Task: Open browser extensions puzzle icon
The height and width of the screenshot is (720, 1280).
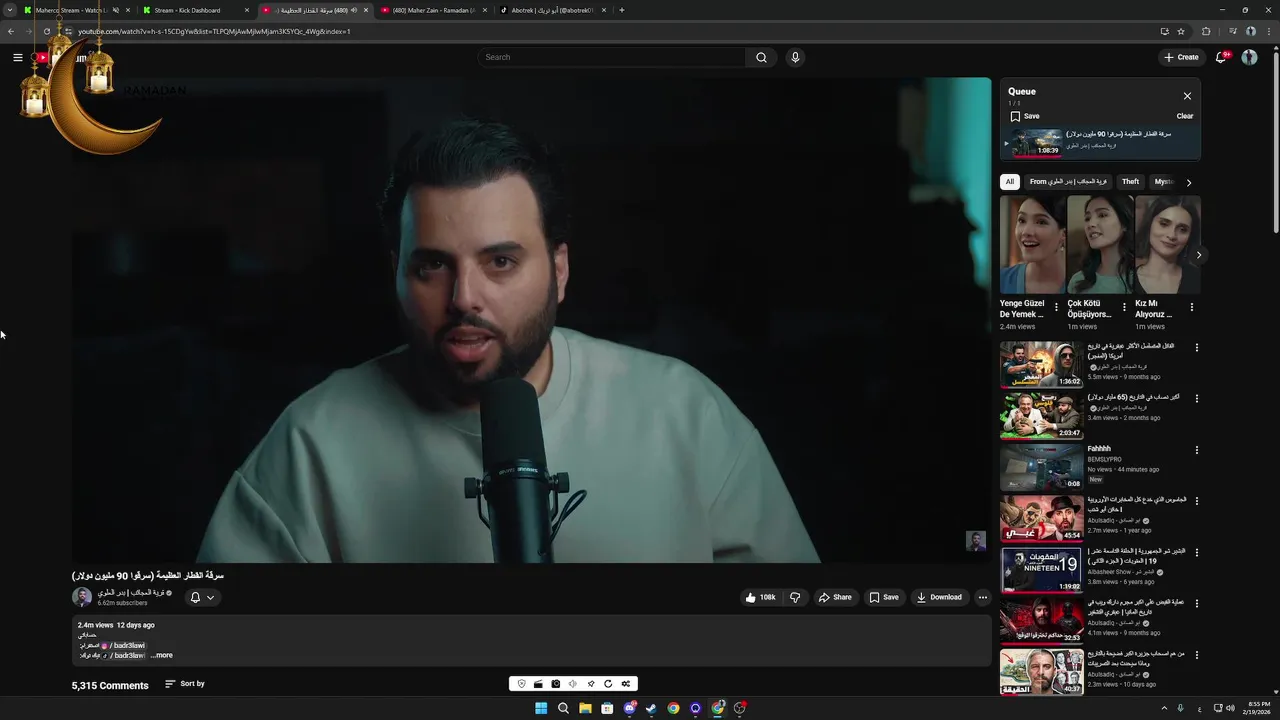Action: 1206,31
